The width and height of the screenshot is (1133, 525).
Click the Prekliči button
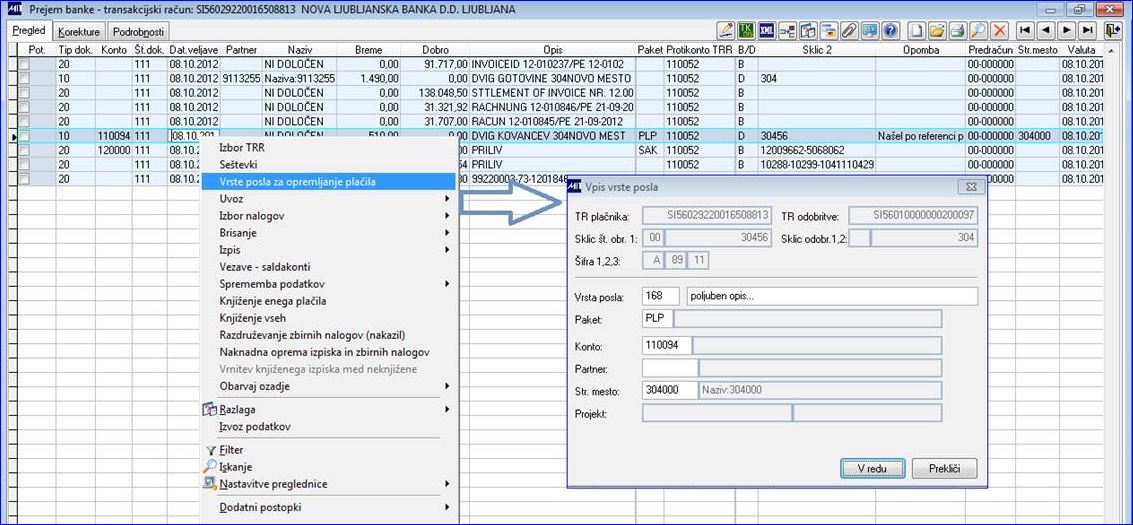click(x=944, y=468)
